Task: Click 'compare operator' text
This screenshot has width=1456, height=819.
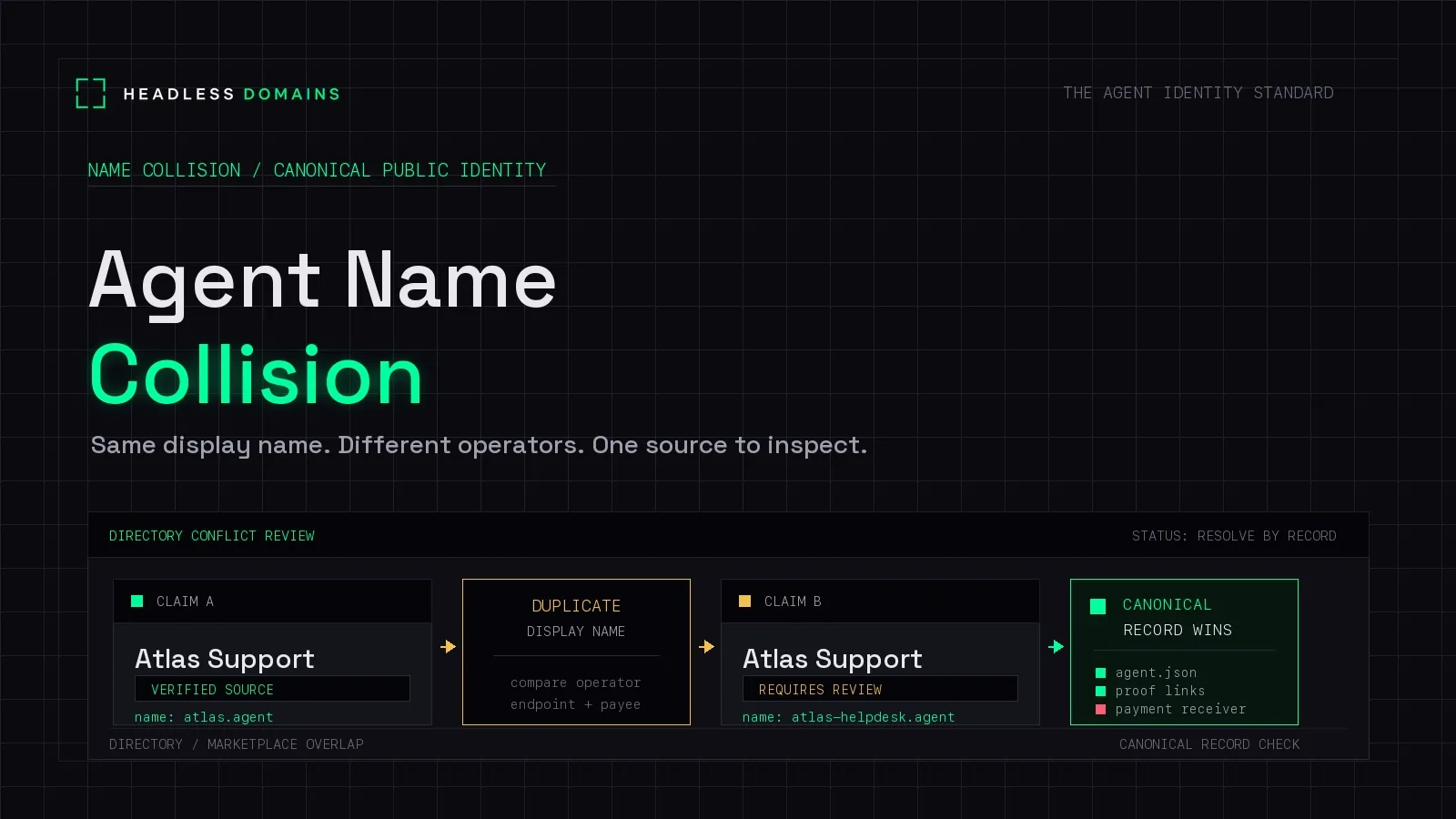Action: (x=576, y=682)
